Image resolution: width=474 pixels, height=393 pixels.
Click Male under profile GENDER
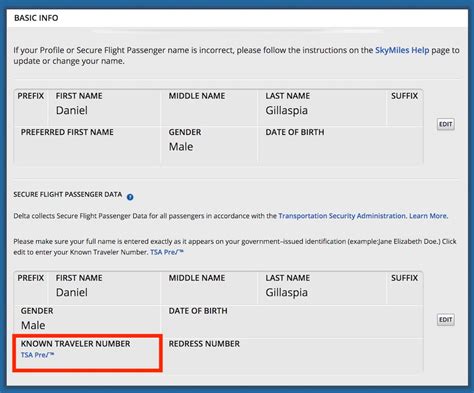[x=181, y=147]
